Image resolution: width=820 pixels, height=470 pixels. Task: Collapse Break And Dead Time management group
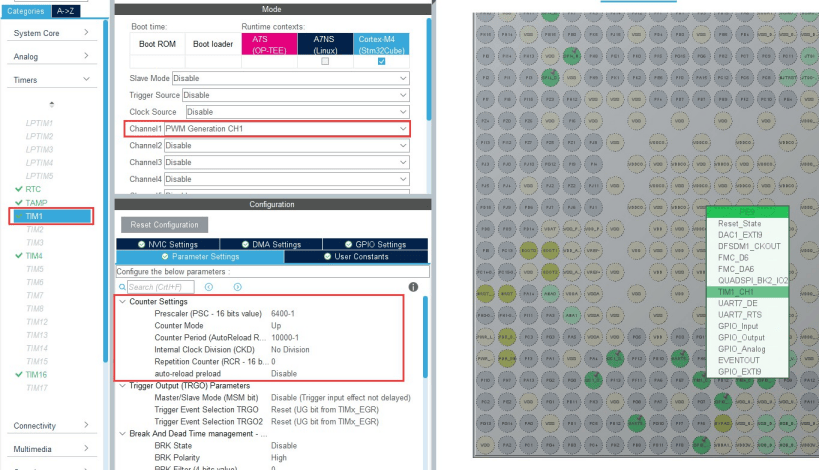[122, 434]
